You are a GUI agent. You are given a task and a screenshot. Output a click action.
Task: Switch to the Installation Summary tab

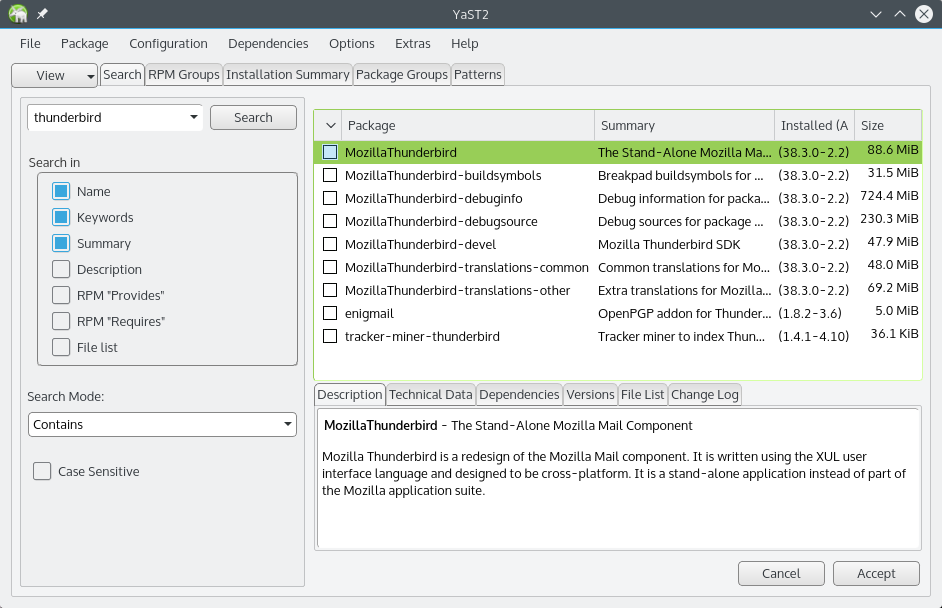coord(288,74)
